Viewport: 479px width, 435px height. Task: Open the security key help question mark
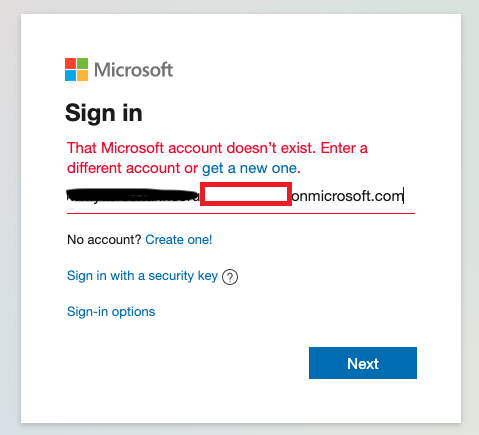click(x=230, y=277)
